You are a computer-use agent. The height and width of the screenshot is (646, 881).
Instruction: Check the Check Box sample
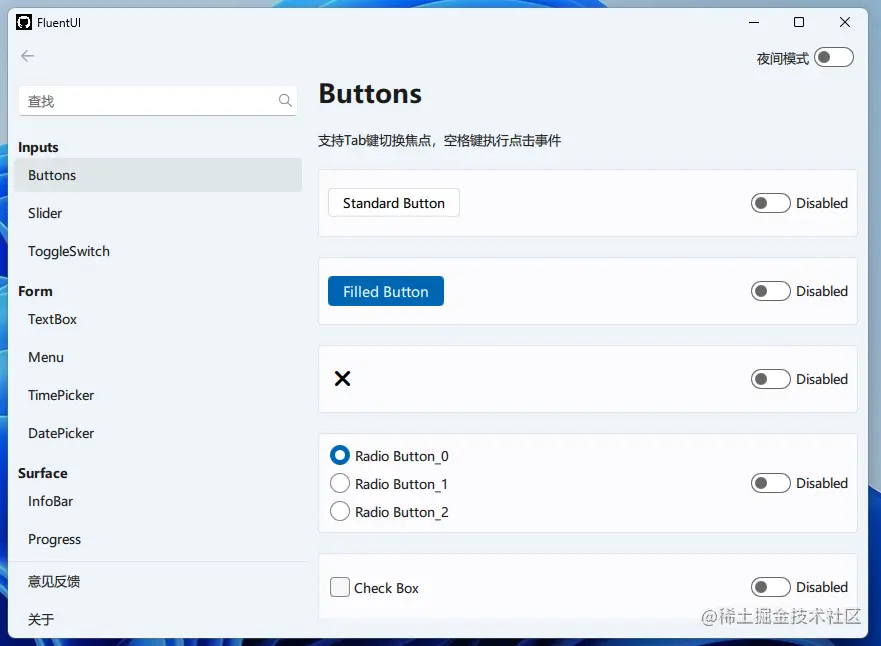pos(339,588)
